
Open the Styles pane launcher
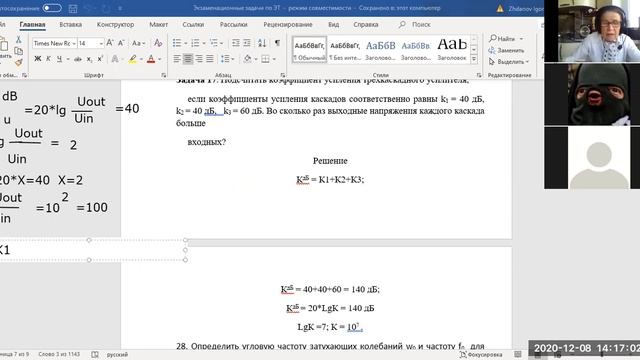pyautogui.click(x=479, y=75)
